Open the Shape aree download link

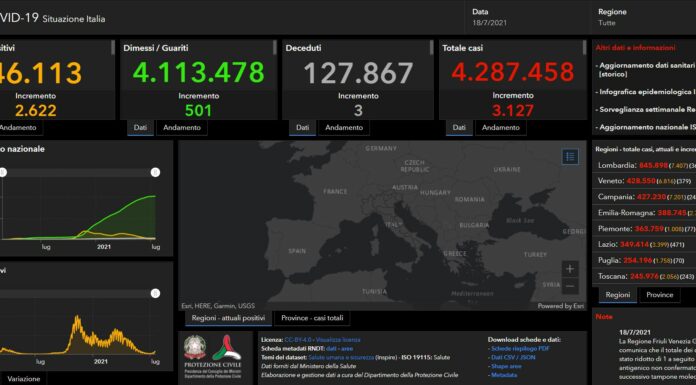click(x=506, y=366)
